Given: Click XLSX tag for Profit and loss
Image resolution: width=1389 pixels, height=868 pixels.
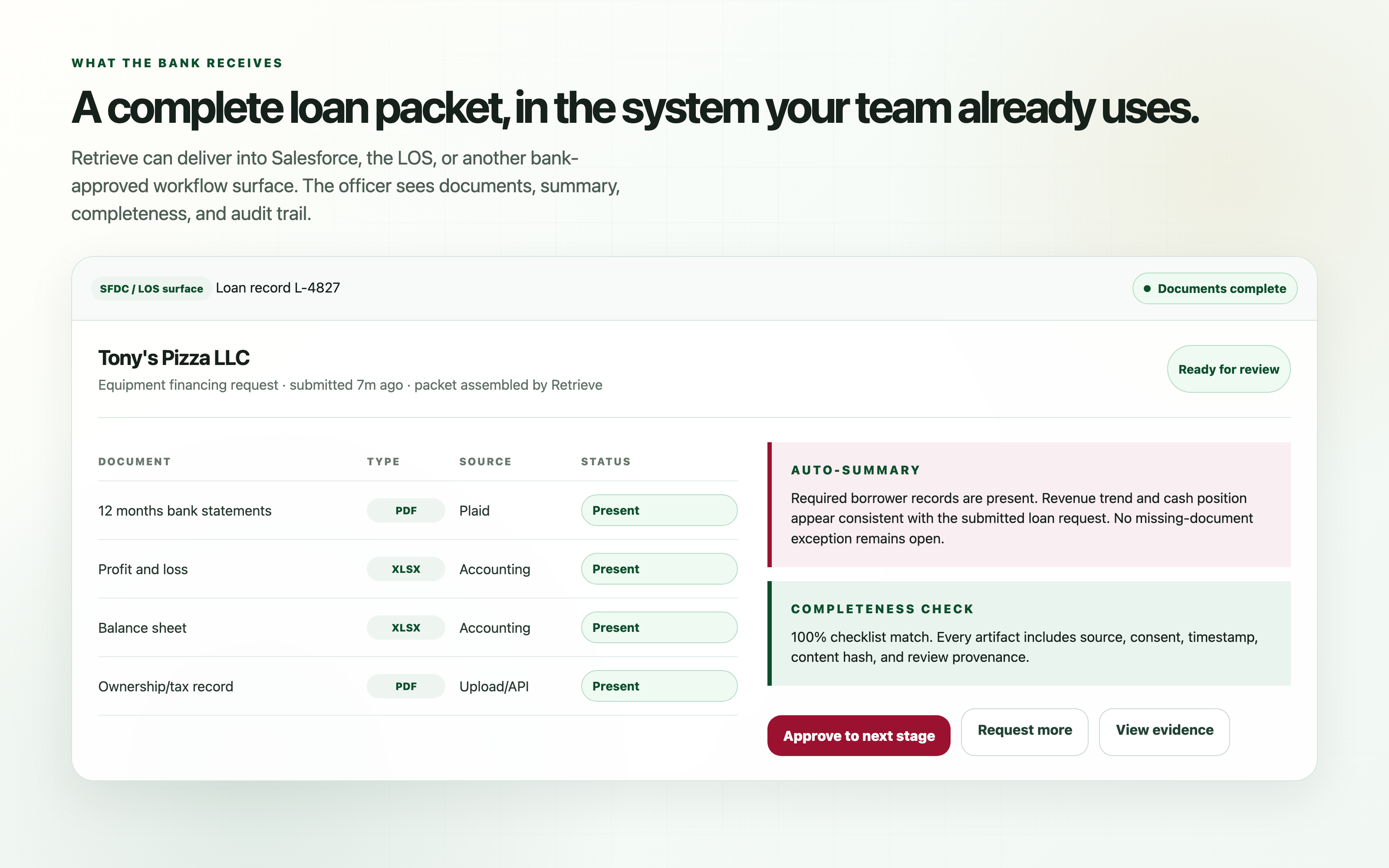Looking at the screenshot, I should [406, 569].
